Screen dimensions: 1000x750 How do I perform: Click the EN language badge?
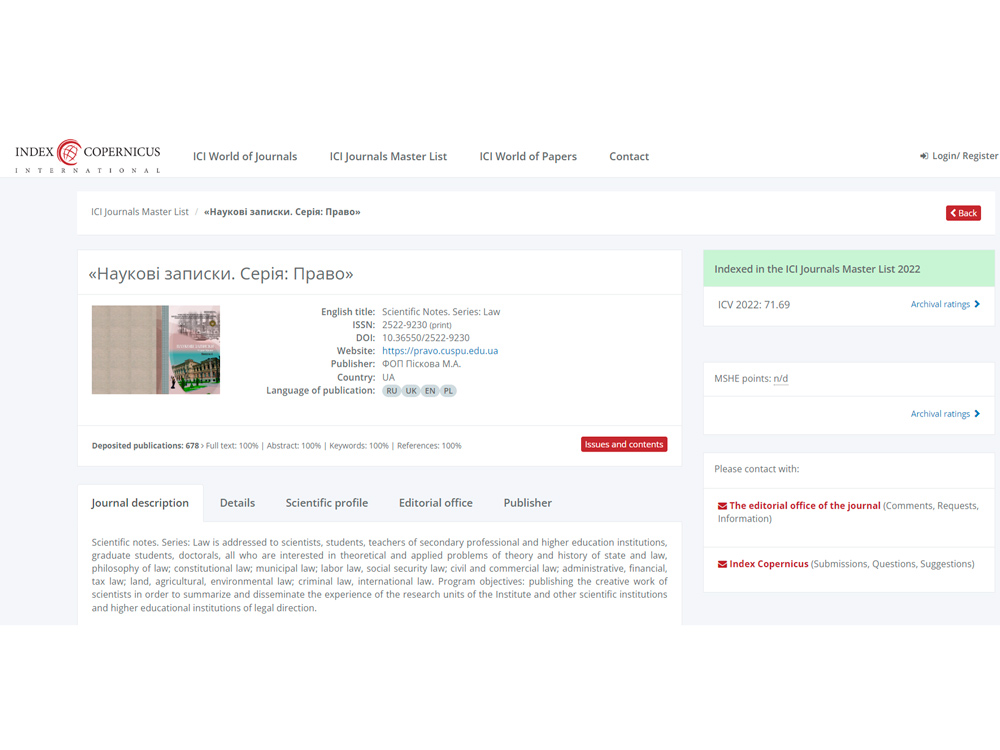(x=430, y=391)
